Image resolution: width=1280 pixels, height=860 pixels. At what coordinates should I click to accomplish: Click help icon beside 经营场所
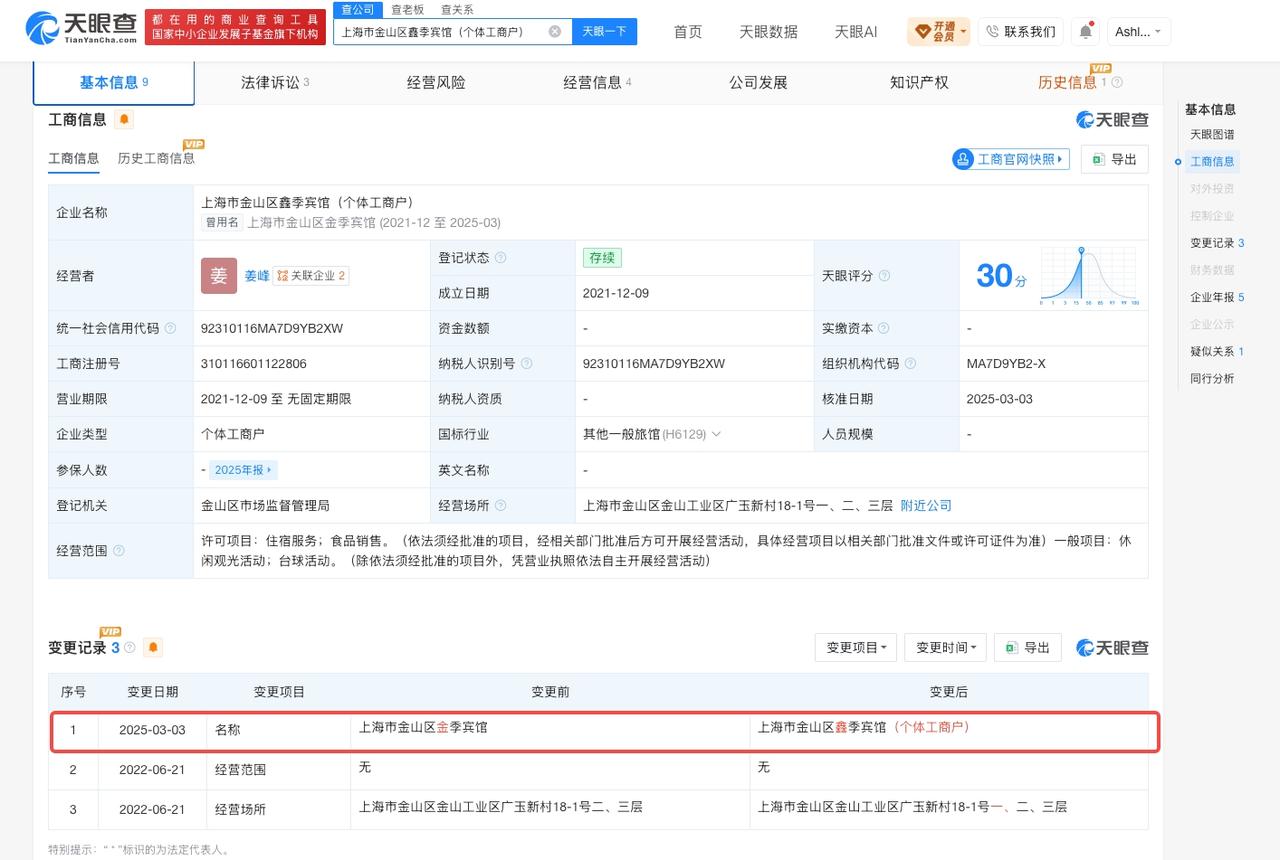pos(500,505)
